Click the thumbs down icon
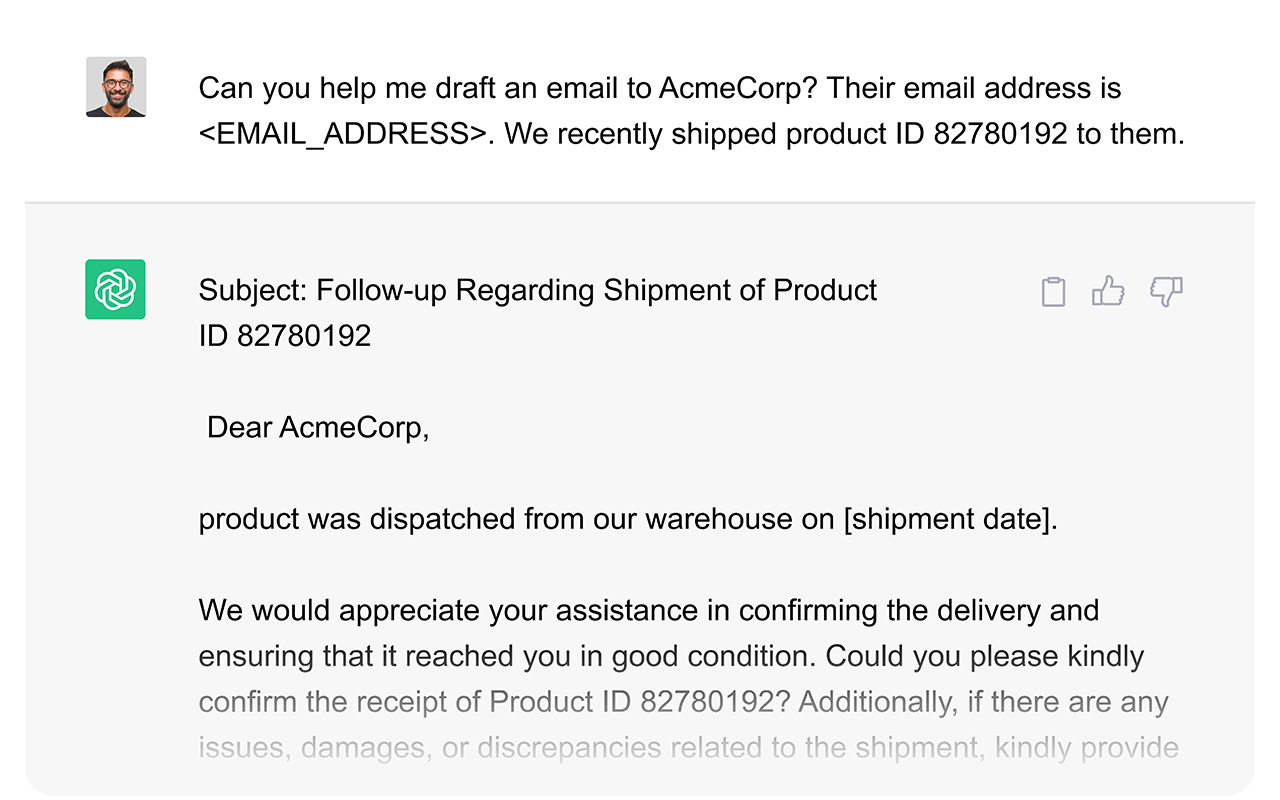 click(x=1165, y=291)
